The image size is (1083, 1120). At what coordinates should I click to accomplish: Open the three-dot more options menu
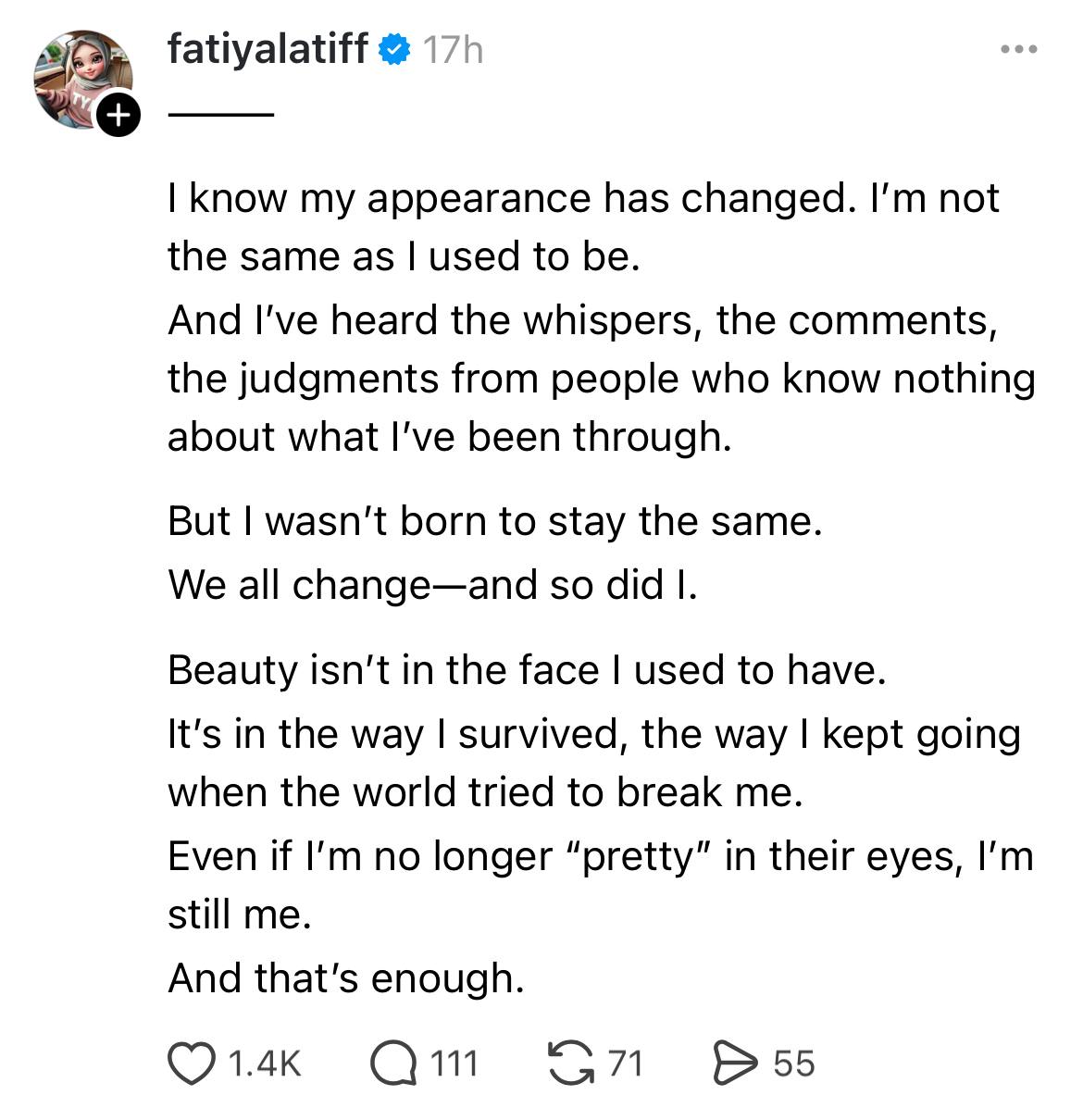point(1019,49)
